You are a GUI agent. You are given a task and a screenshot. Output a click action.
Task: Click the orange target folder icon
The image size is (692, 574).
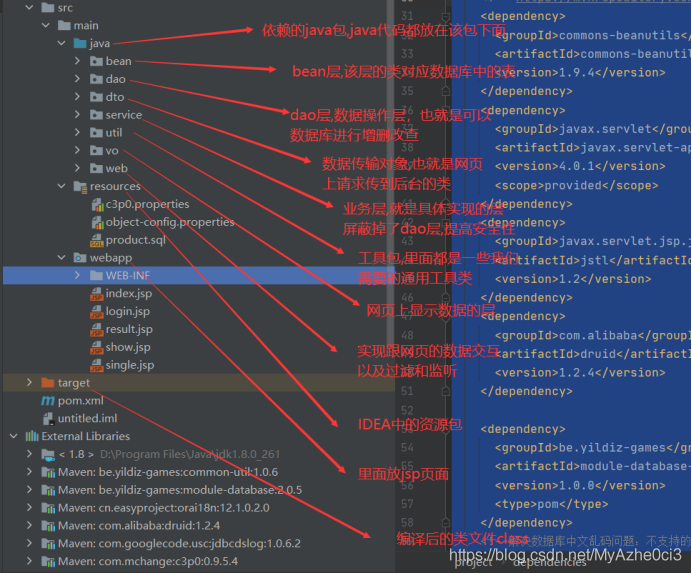48,382
